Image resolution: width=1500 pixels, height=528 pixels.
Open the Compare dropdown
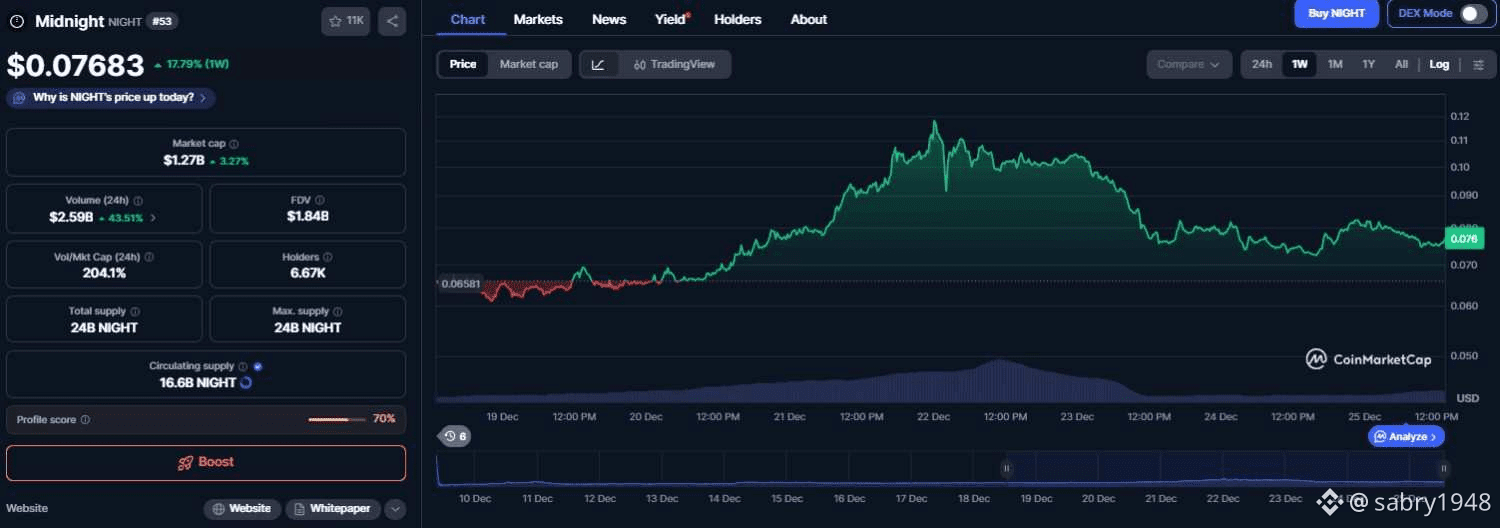pyautogui.click(x=1188, y=65)
